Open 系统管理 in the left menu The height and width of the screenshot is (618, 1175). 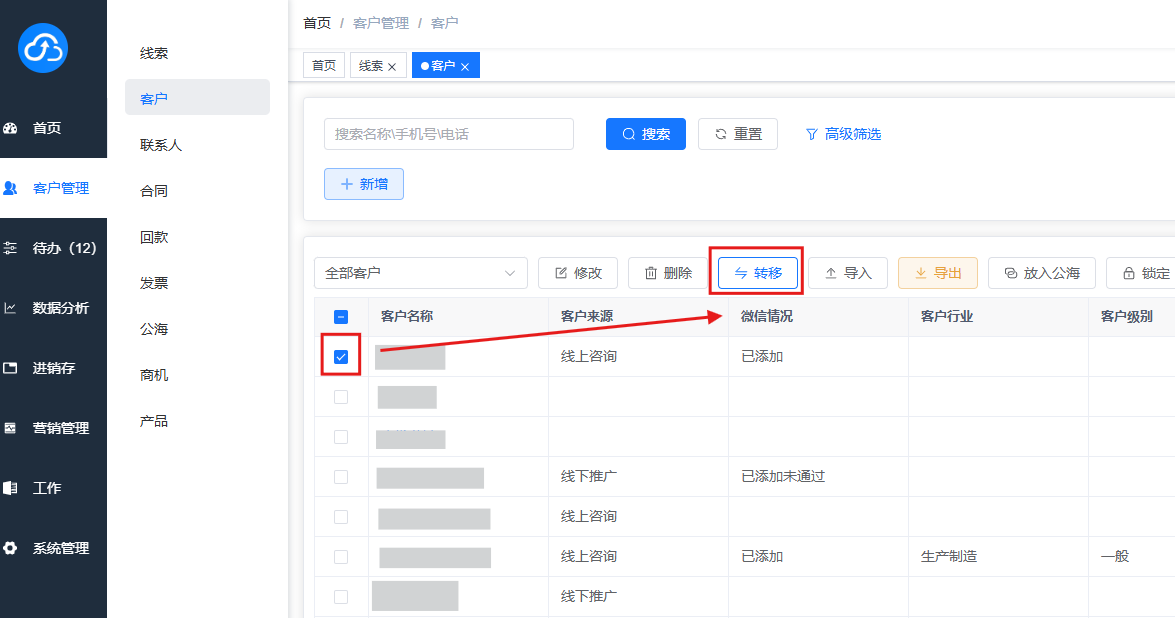click(53, 548)
